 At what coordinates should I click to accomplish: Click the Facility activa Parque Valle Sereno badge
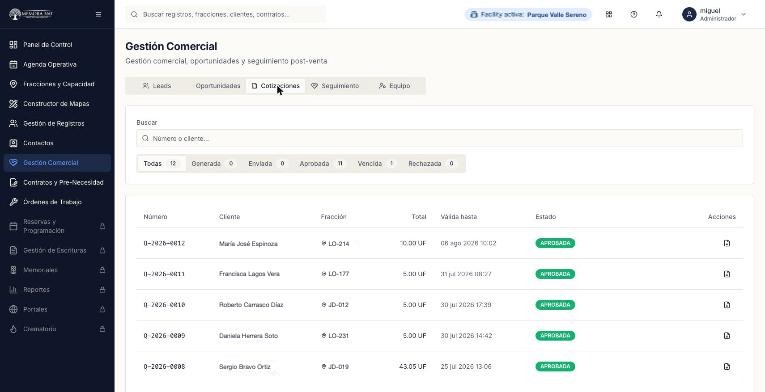click(528, 15)
